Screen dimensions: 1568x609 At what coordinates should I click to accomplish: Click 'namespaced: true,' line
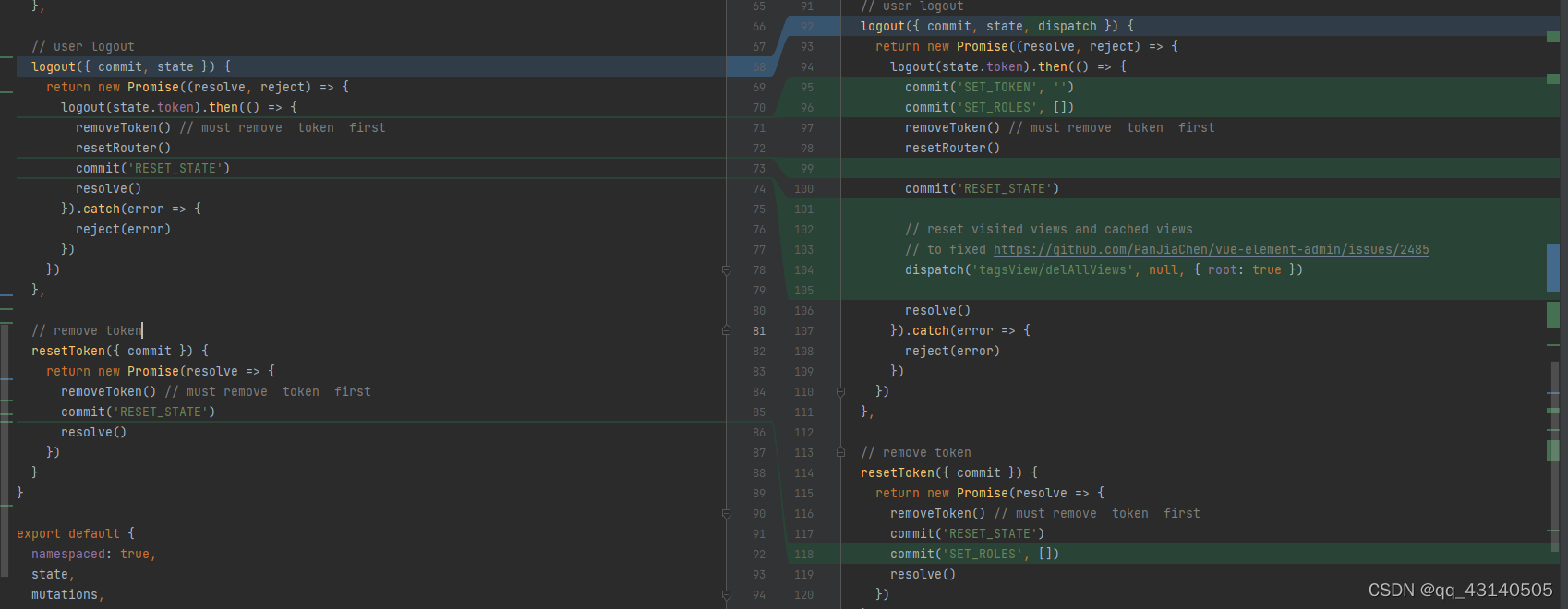(x=94, y=554)
